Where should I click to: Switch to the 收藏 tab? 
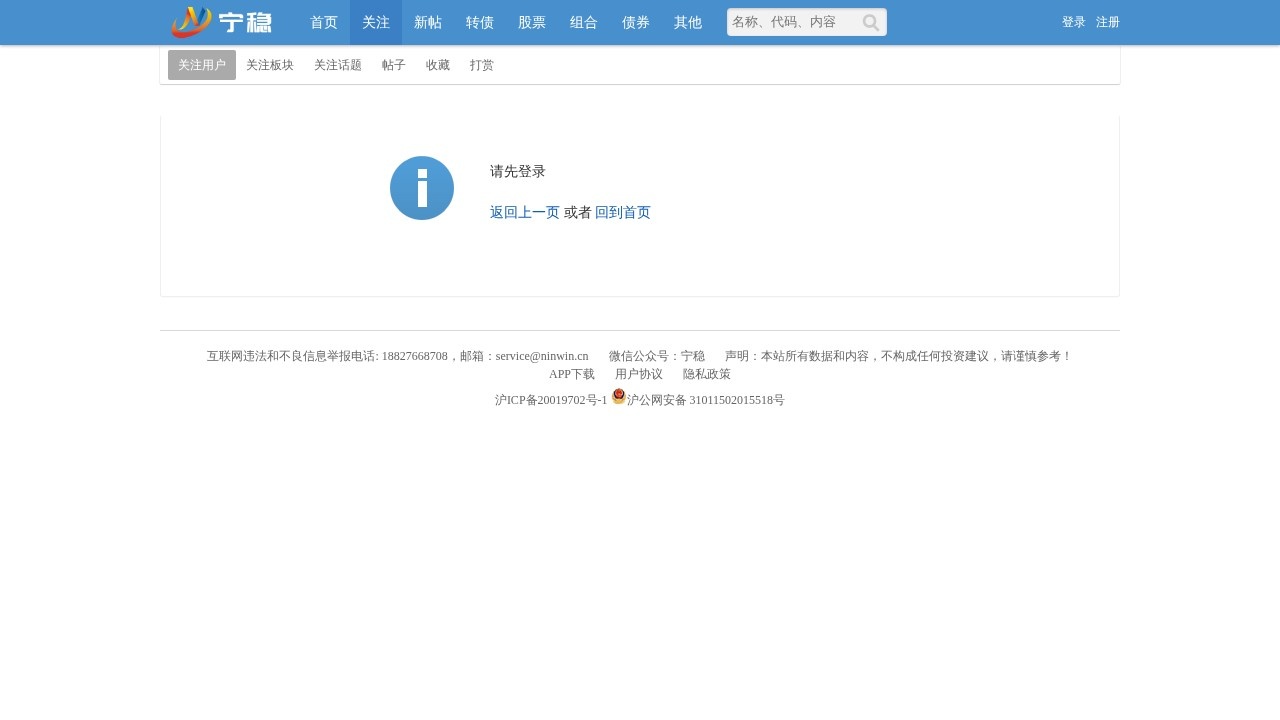438,65
